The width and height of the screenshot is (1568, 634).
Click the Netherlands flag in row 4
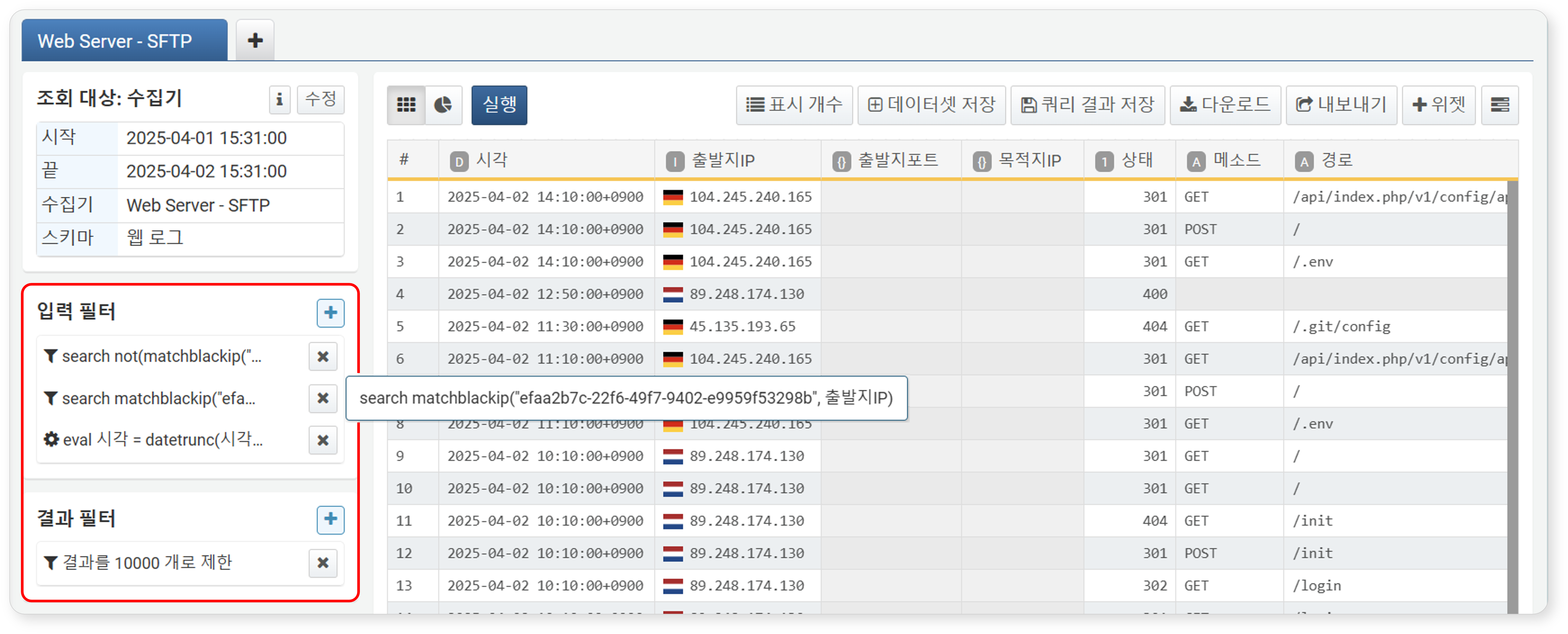(x=673, y=294)
